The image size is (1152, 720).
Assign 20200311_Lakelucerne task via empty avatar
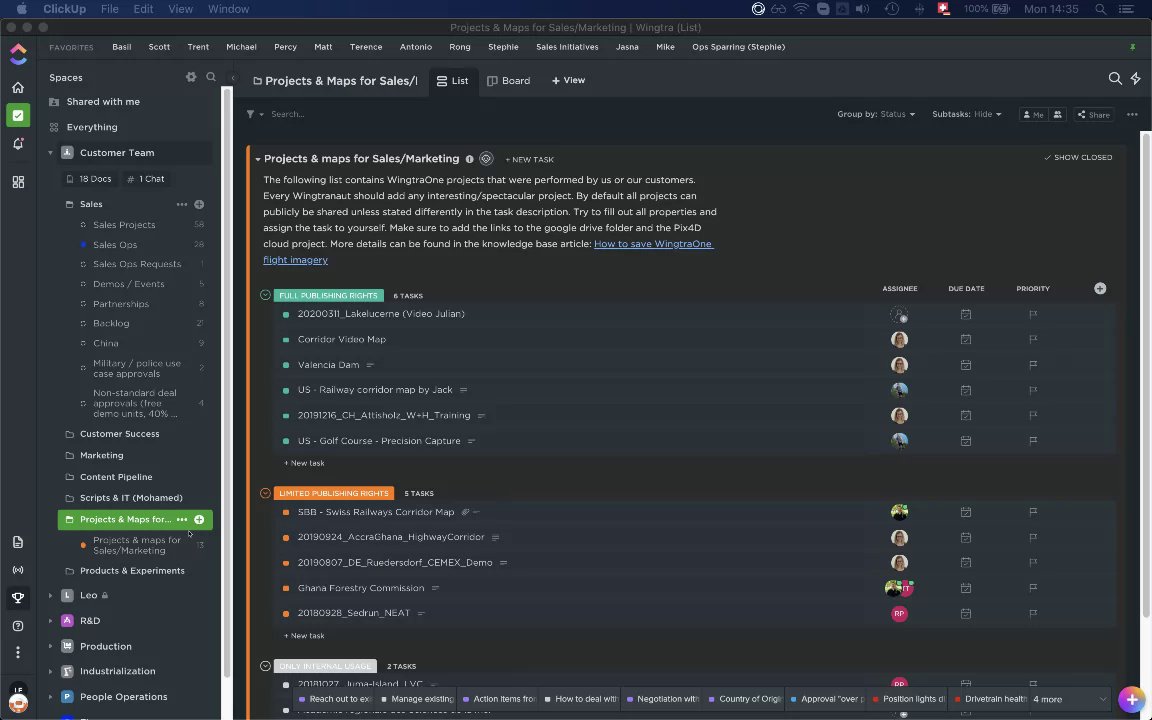pos(899,314)
